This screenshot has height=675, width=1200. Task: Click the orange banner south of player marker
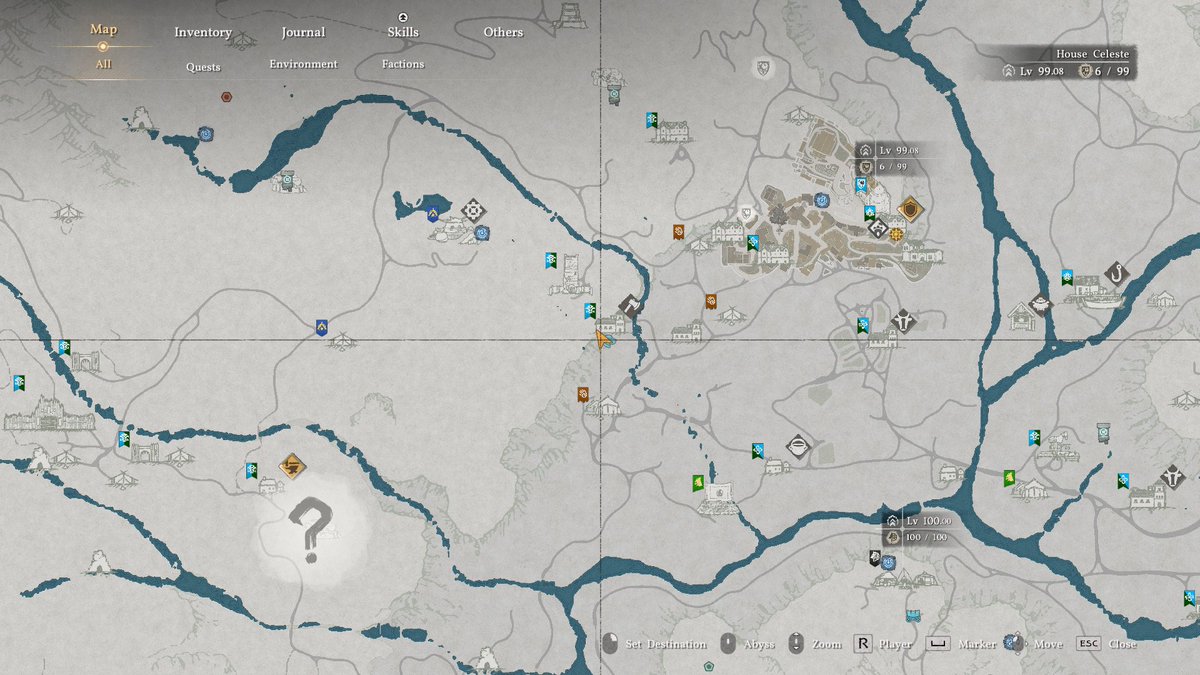tap(582, 395)
